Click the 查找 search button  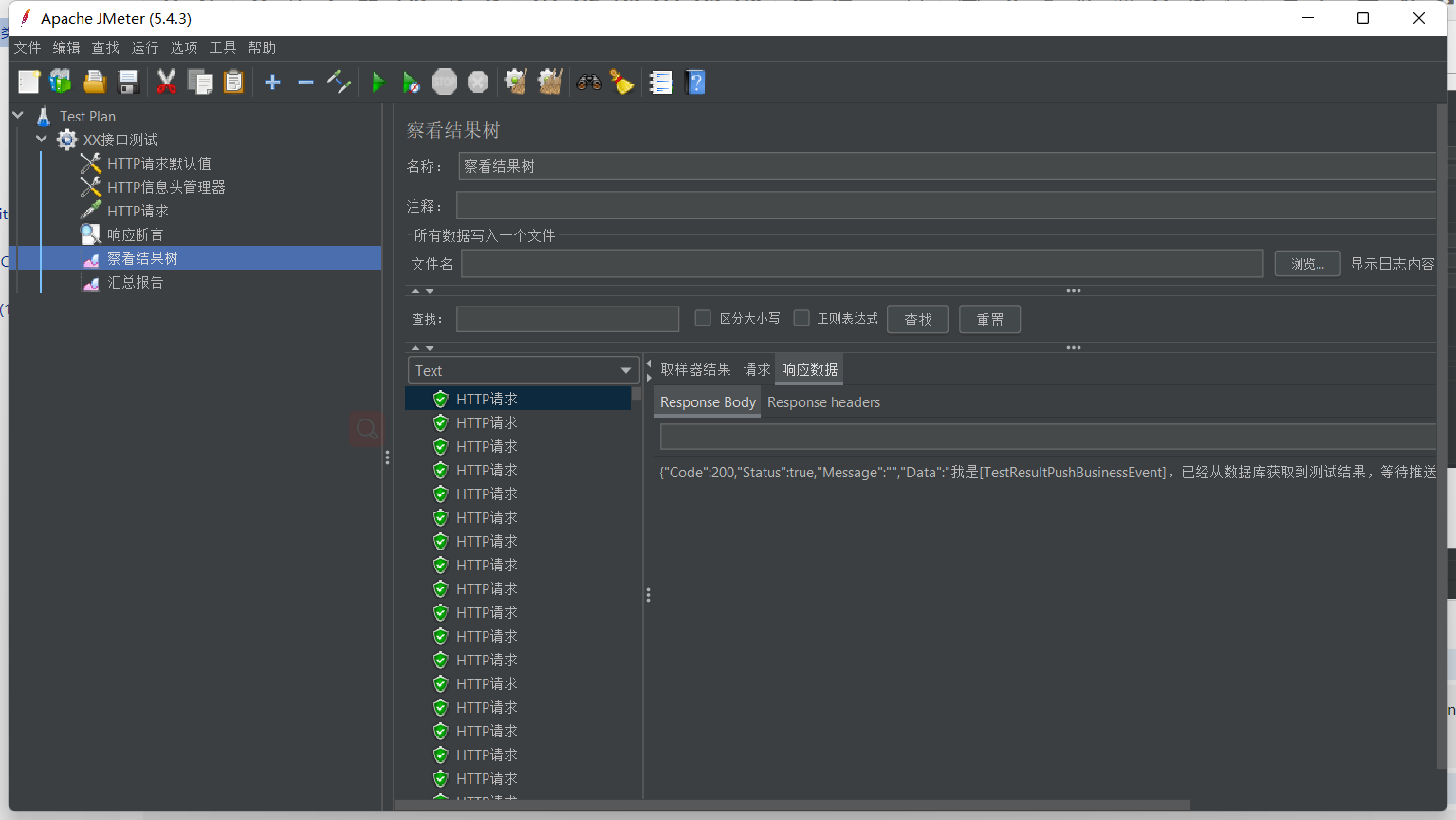point(917,320)
